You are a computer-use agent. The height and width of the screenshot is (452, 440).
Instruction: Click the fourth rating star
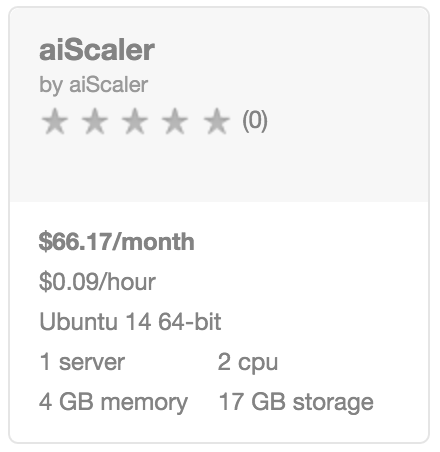175,121
